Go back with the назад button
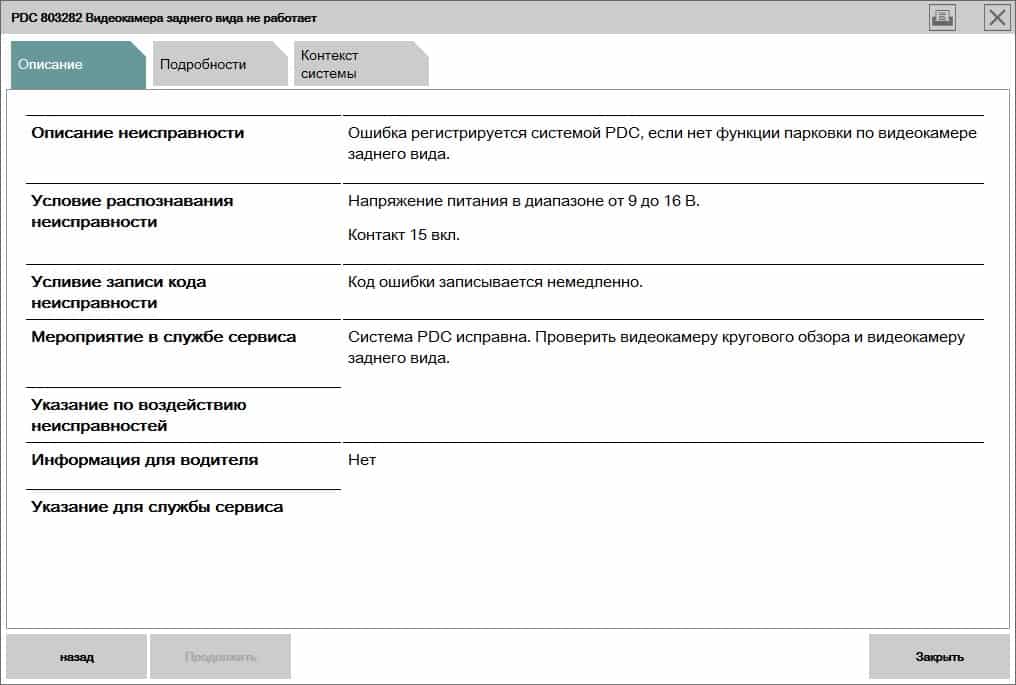 click(76, 656)
